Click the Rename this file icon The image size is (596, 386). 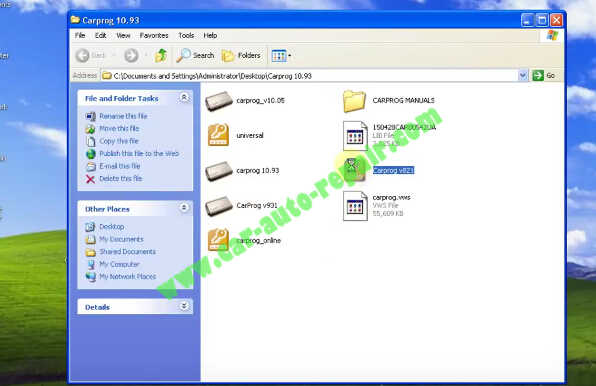click(x=90, y=116)
